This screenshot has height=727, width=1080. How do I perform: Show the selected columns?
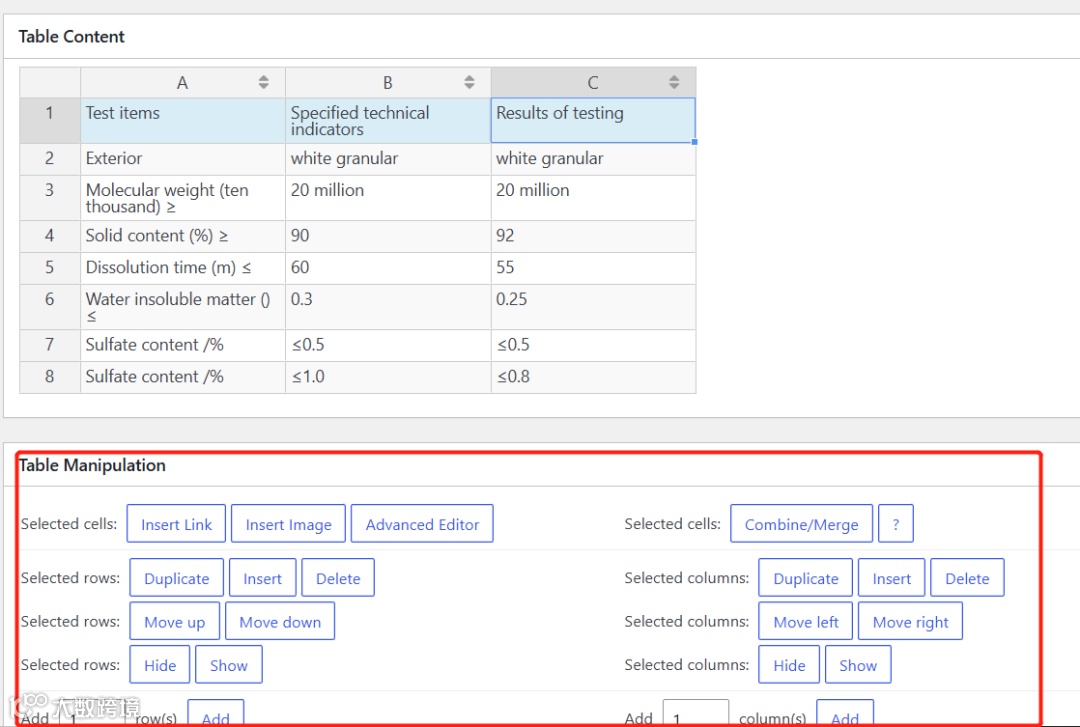pos(858,664)
